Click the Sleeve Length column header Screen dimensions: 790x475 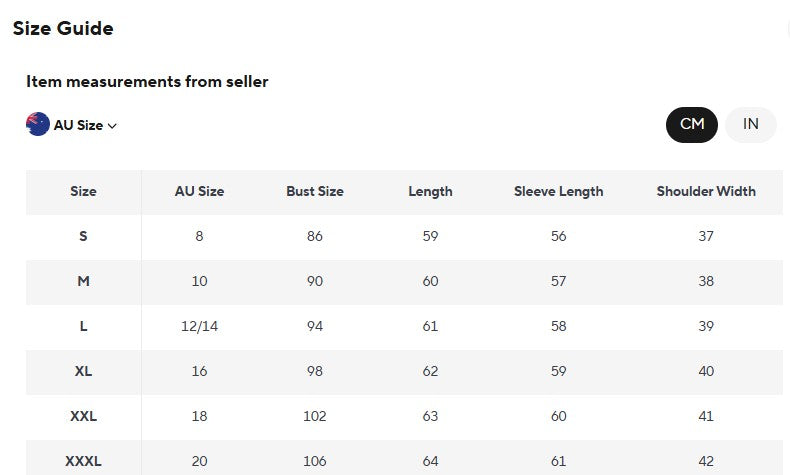click(x=558, y=192)
